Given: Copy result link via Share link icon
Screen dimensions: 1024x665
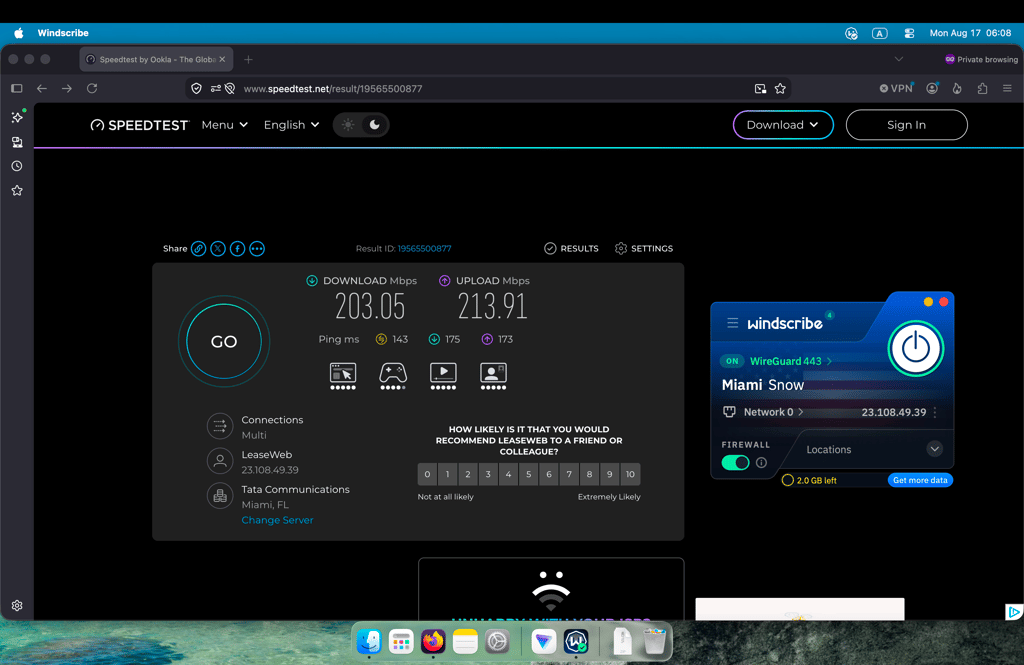Looking at the screenshot, I should [x=199, y=249].
